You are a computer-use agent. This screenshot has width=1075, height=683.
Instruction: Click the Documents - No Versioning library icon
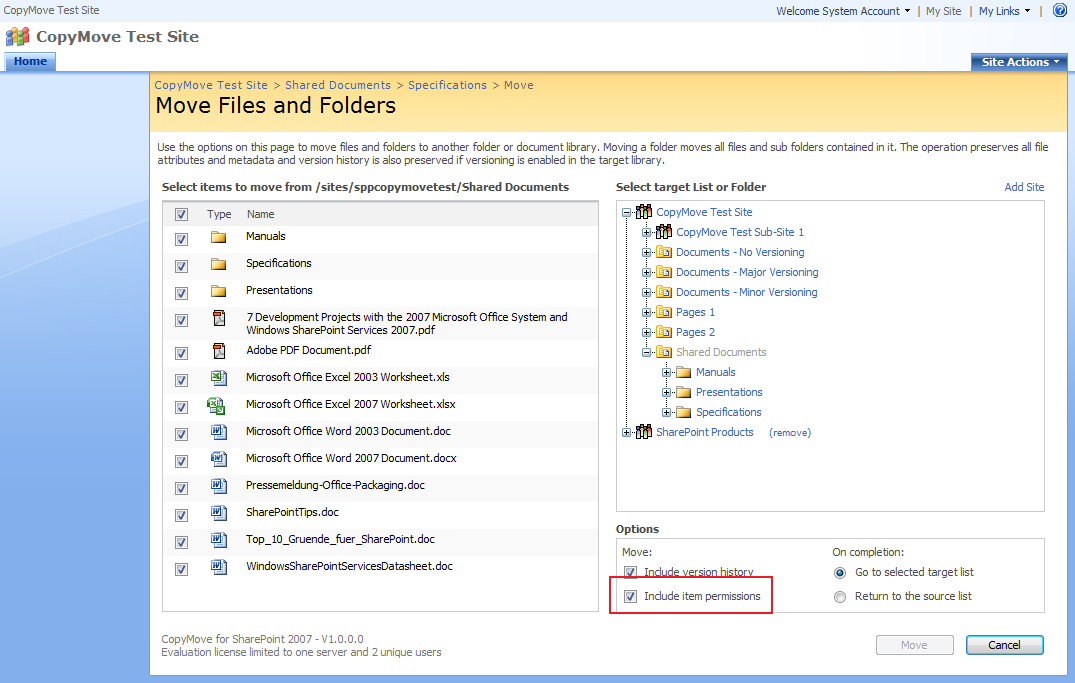pos(664,252)
